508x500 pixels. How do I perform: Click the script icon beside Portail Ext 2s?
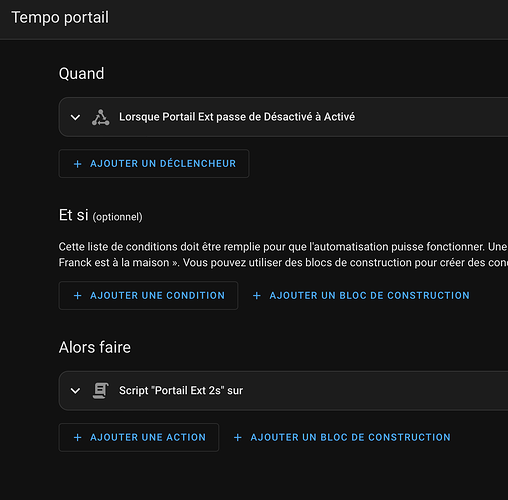pyautogui.click(x=100, y=391)
